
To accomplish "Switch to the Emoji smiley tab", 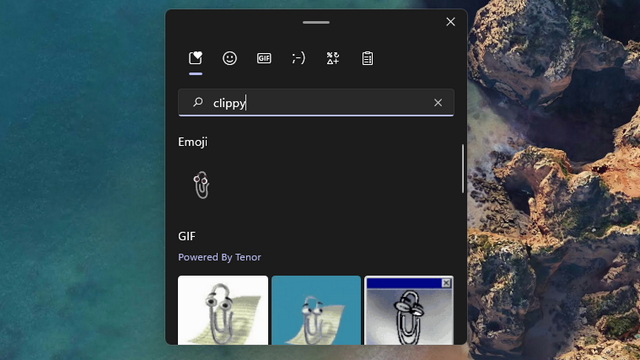I will [x=229, y=58].
